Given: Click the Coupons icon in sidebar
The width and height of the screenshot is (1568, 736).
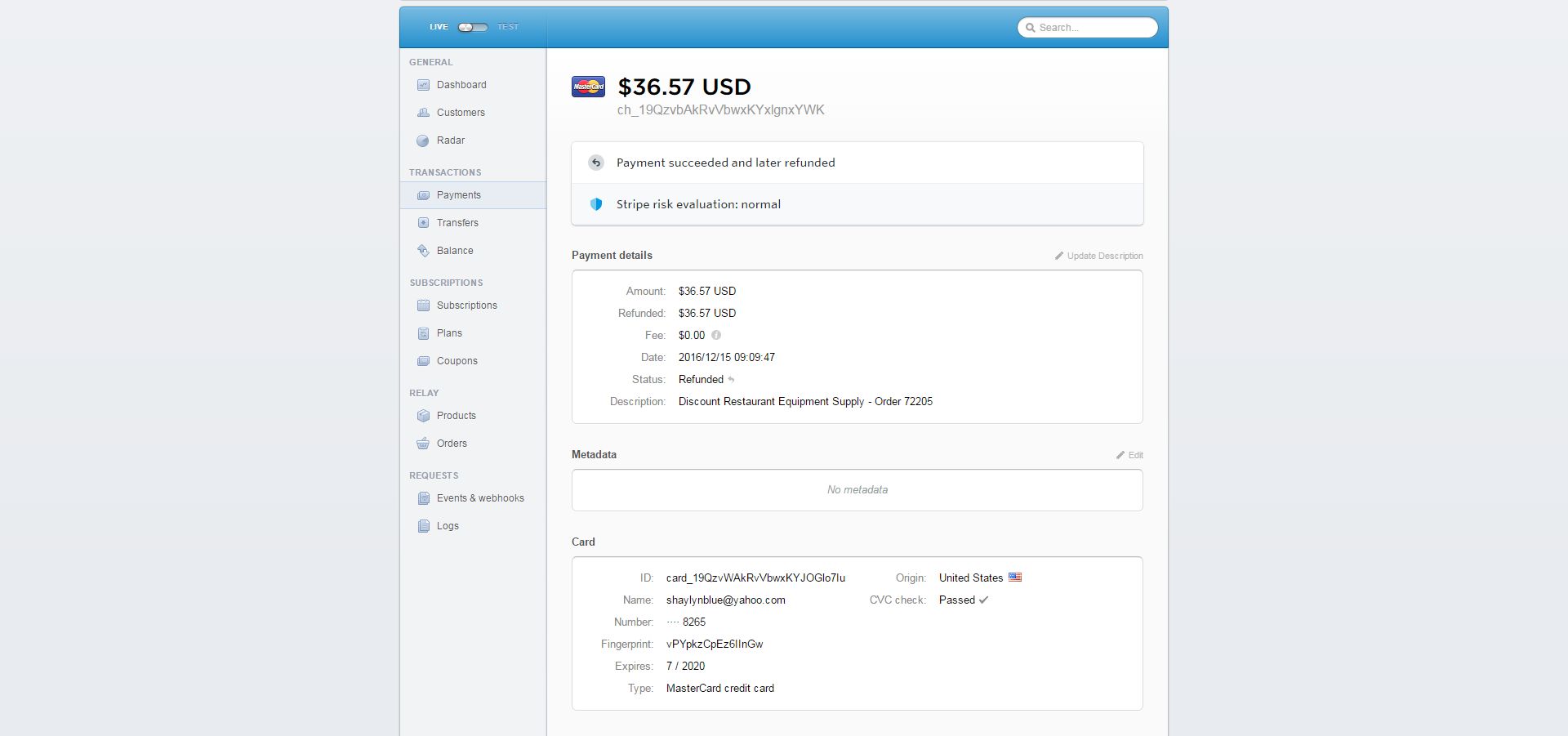Looking at the screenshot, I should tap(423, 361).
